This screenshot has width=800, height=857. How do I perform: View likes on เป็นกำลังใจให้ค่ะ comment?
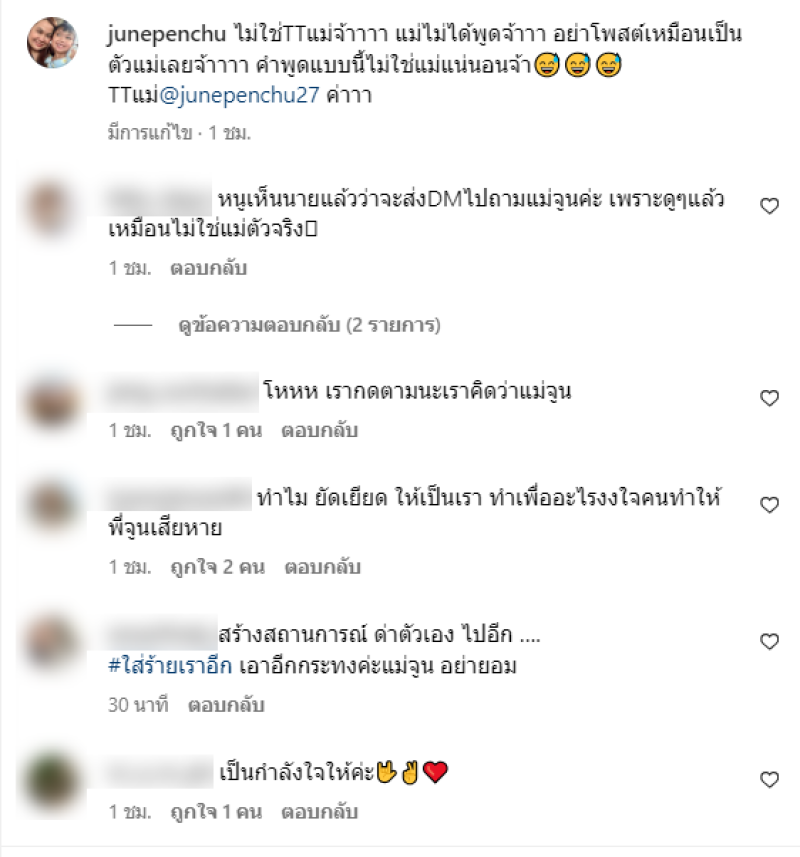point(216,812)
